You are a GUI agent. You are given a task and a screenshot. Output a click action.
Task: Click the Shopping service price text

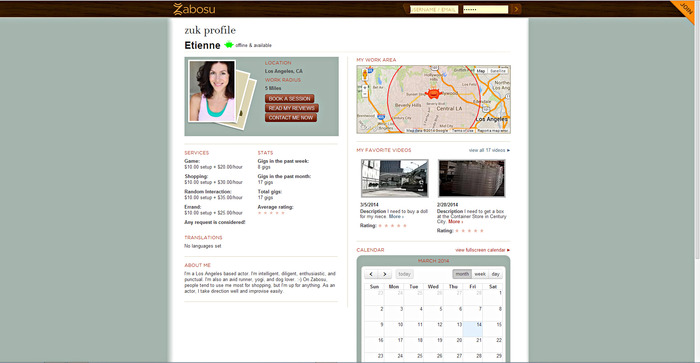(213, 182)
